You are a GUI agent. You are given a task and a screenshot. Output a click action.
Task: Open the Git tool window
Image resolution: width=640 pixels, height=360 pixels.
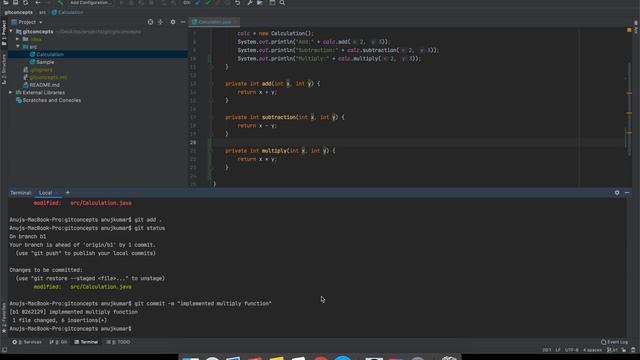tap(58, 342)
